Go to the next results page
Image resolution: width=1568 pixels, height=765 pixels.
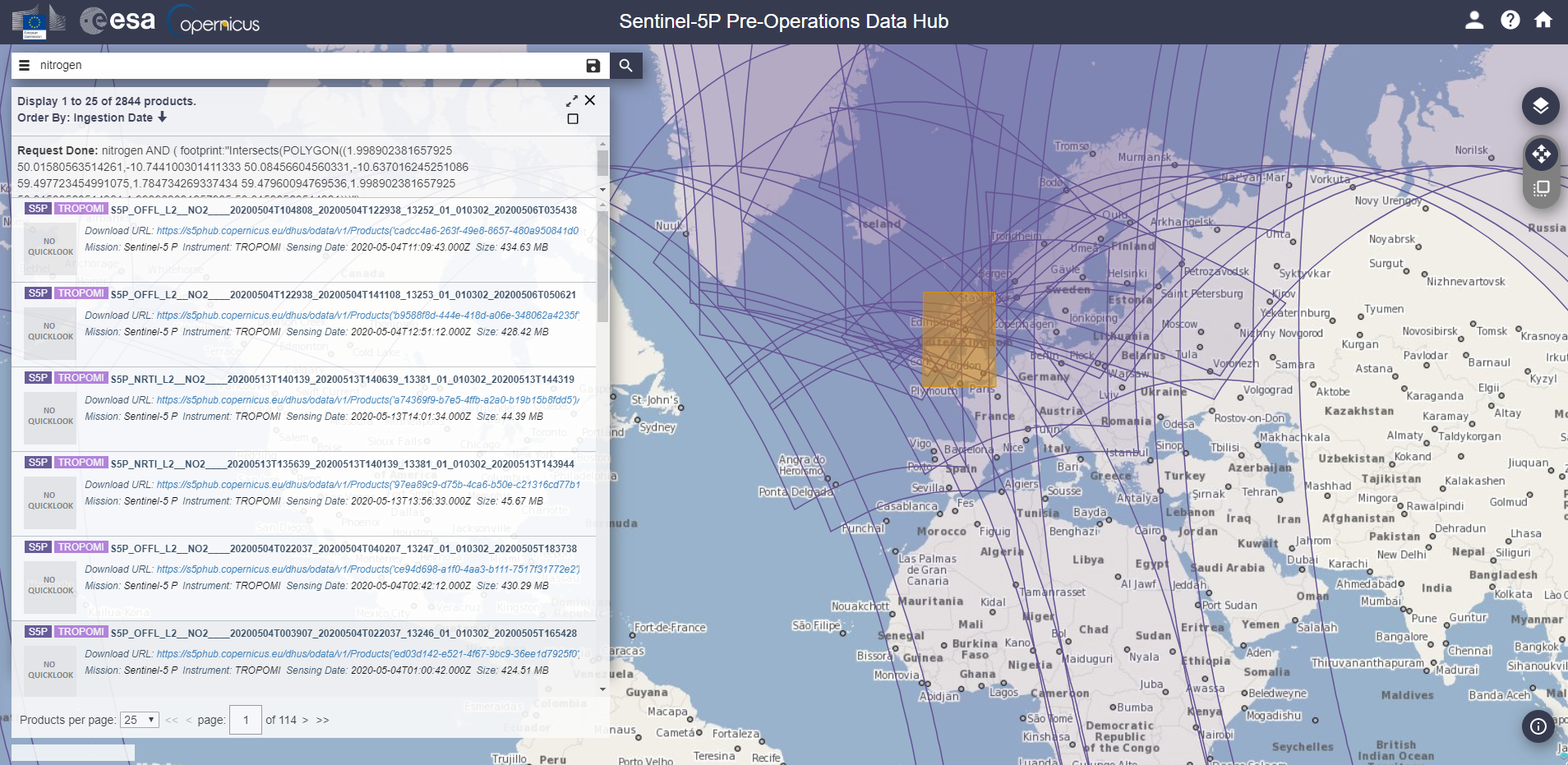(306, 720)
